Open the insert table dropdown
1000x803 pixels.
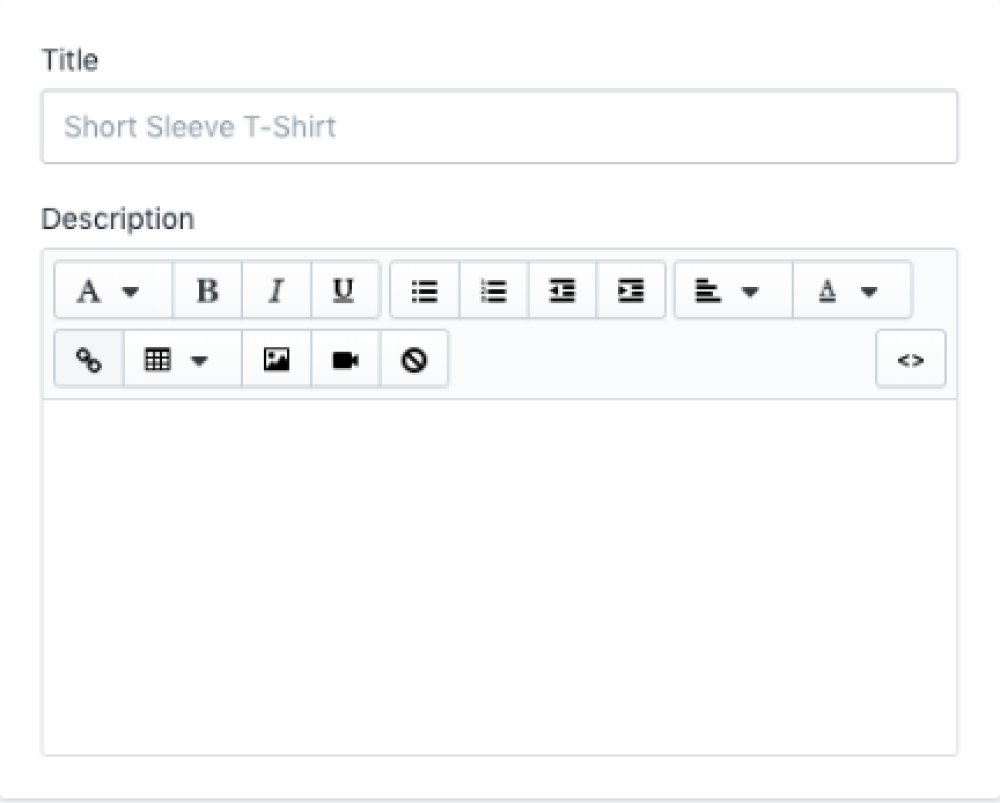182,359
